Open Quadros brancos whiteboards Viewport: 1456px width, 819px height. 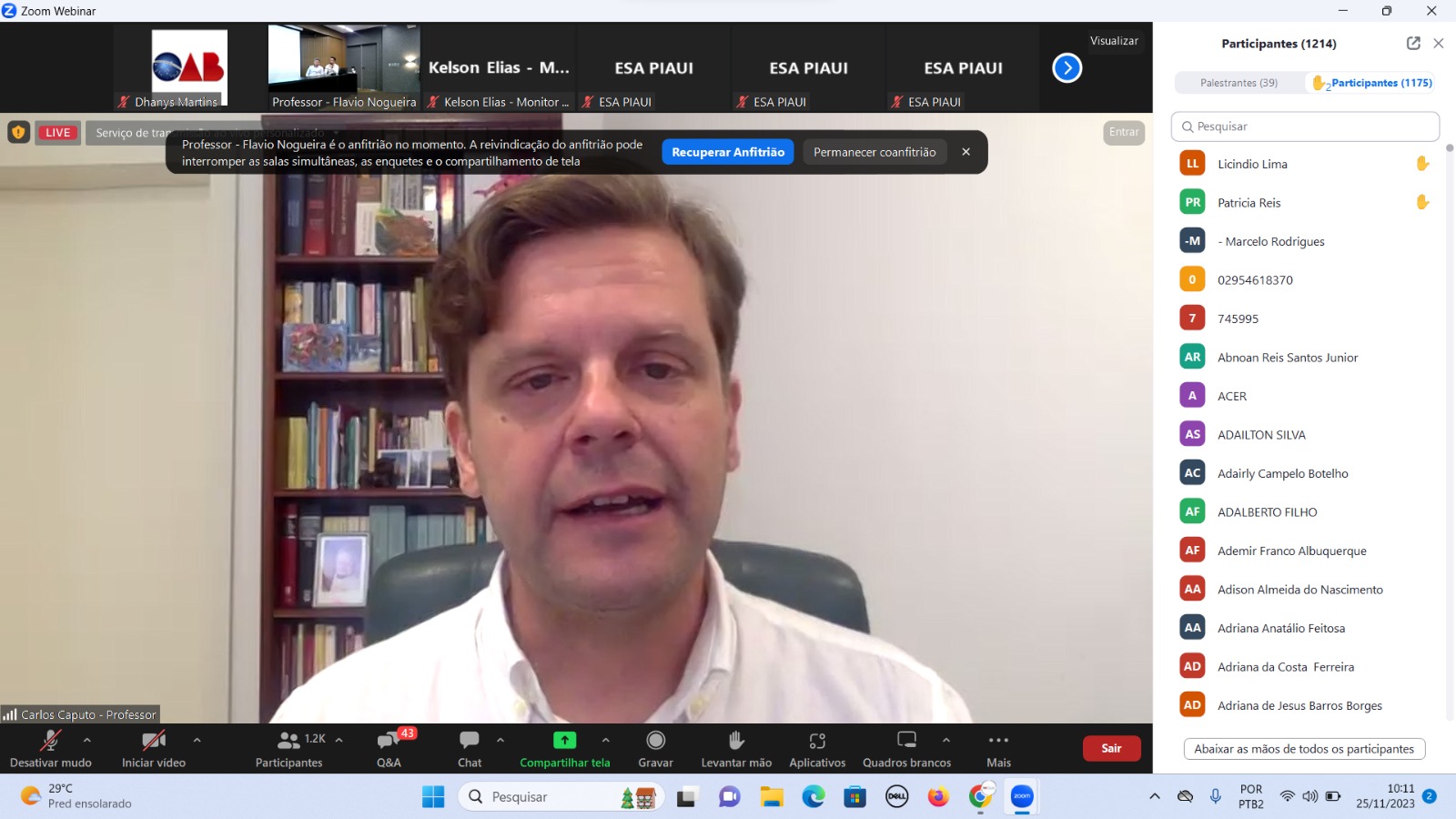[x=906, y=741]
